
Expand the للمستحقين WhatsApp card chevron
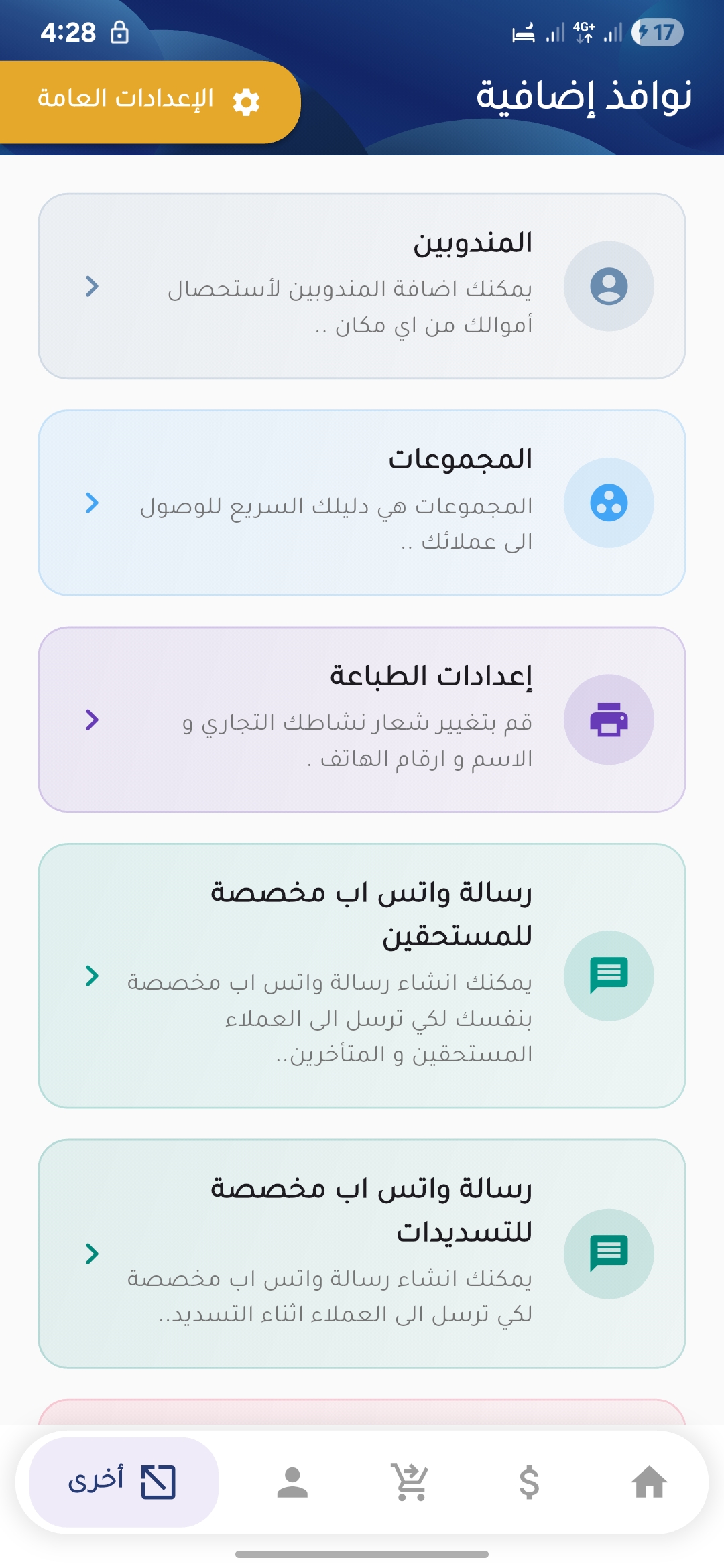[x=93, y=976]
